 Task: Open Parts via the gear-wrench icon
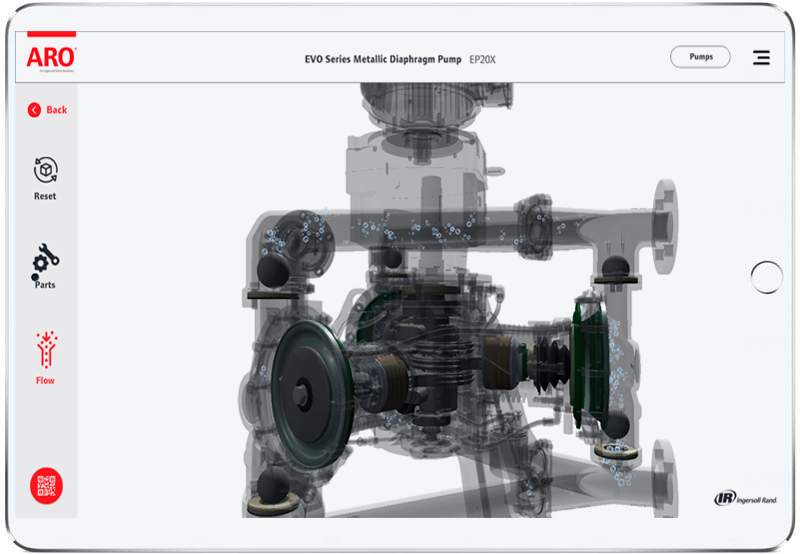coord(45,260)
